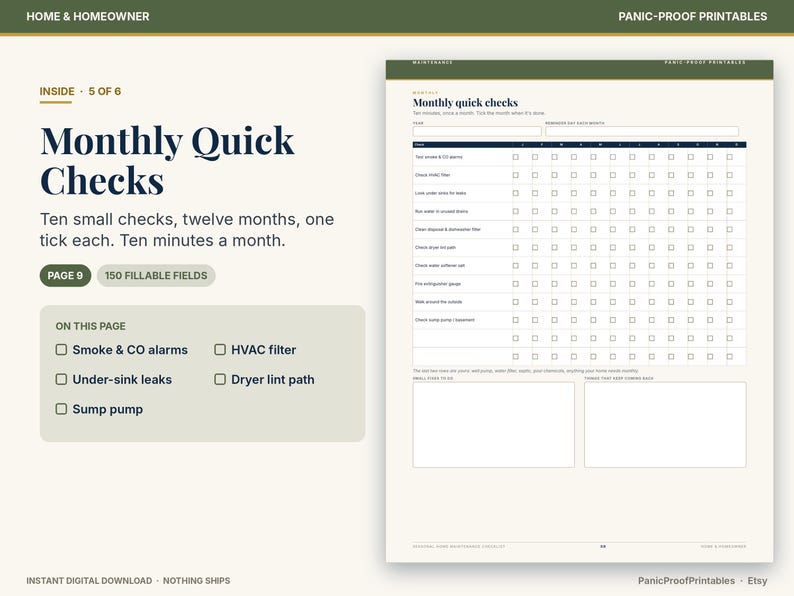Click the Small fixes to do box
This screenshot has width=794, height=596.
[x=494, y=424]
